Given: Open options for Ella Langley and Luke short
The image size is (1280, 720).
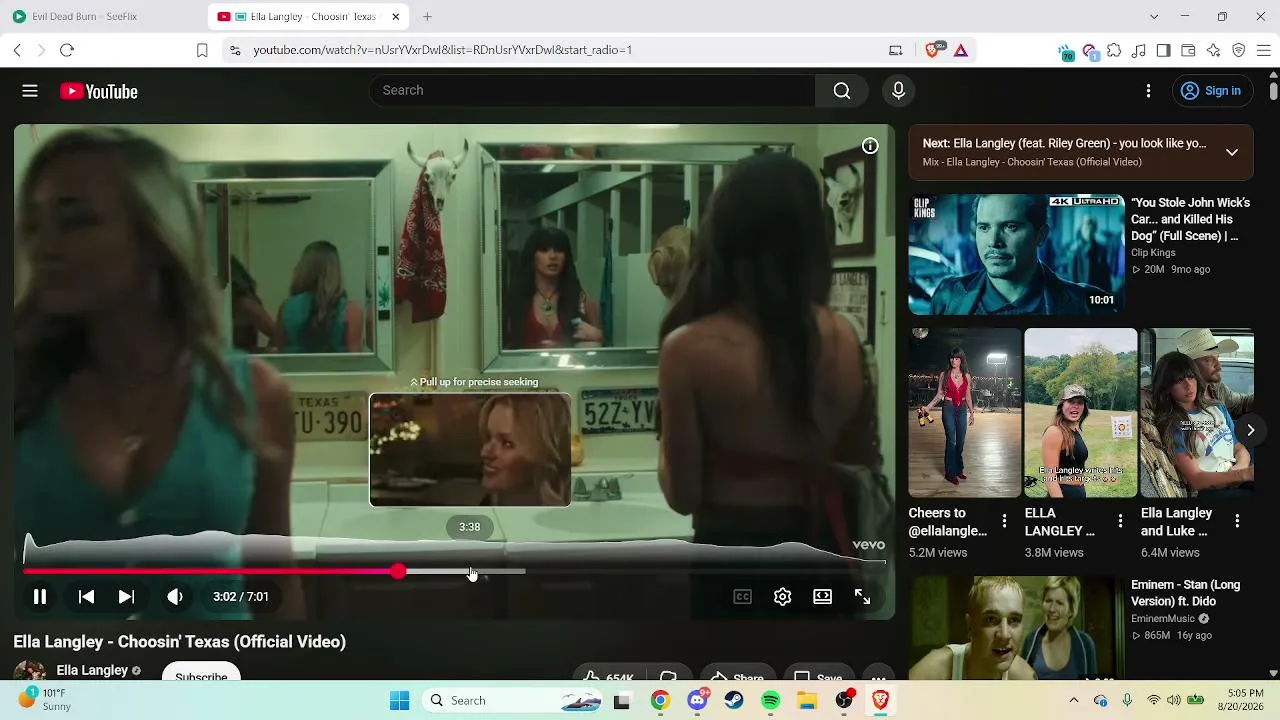Looking at the screenshot, I should (x=1237, y=521).
